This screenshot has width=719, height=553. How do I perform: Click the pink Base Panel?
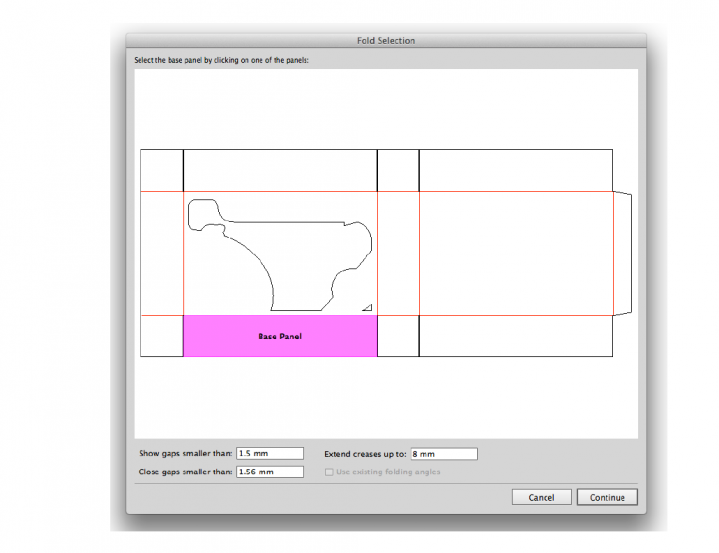click(279, 336)
